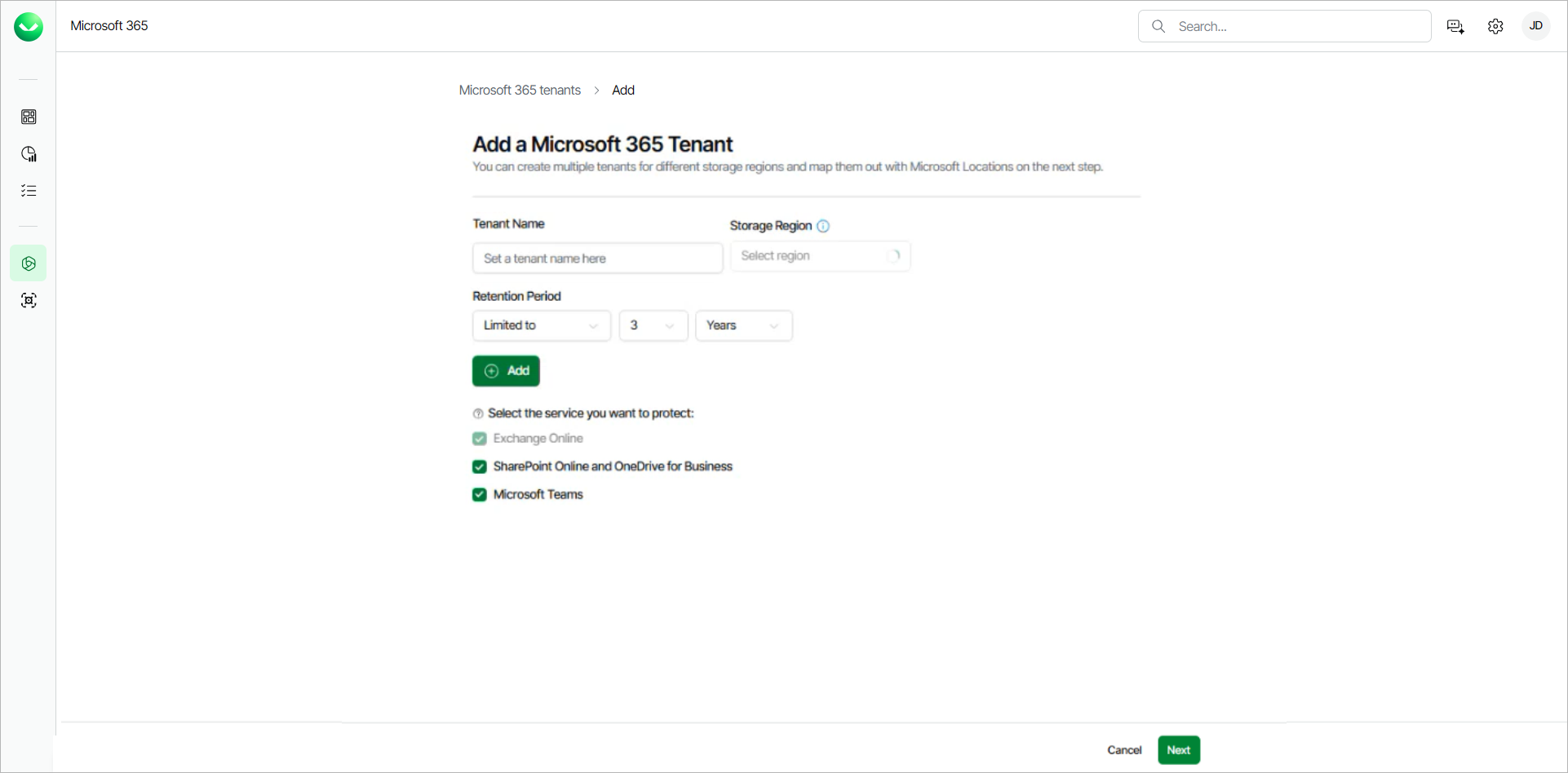Viewport: 1568px width, 773px height.
Task: Uncheck the Microsoft Teams checkbox
Action: pos(480,495)
